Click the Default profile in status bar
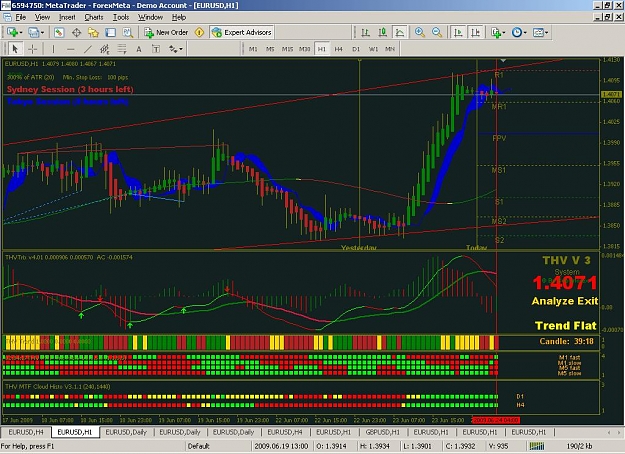625x454 pixels. [x=198, y=446]
